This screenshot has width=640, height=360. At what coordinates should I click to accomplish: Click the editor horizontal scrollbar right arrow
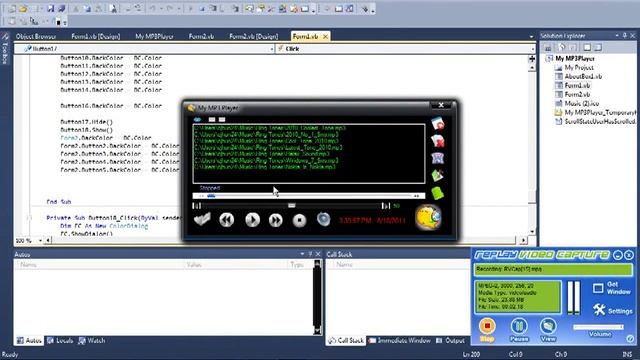(524, 240)
